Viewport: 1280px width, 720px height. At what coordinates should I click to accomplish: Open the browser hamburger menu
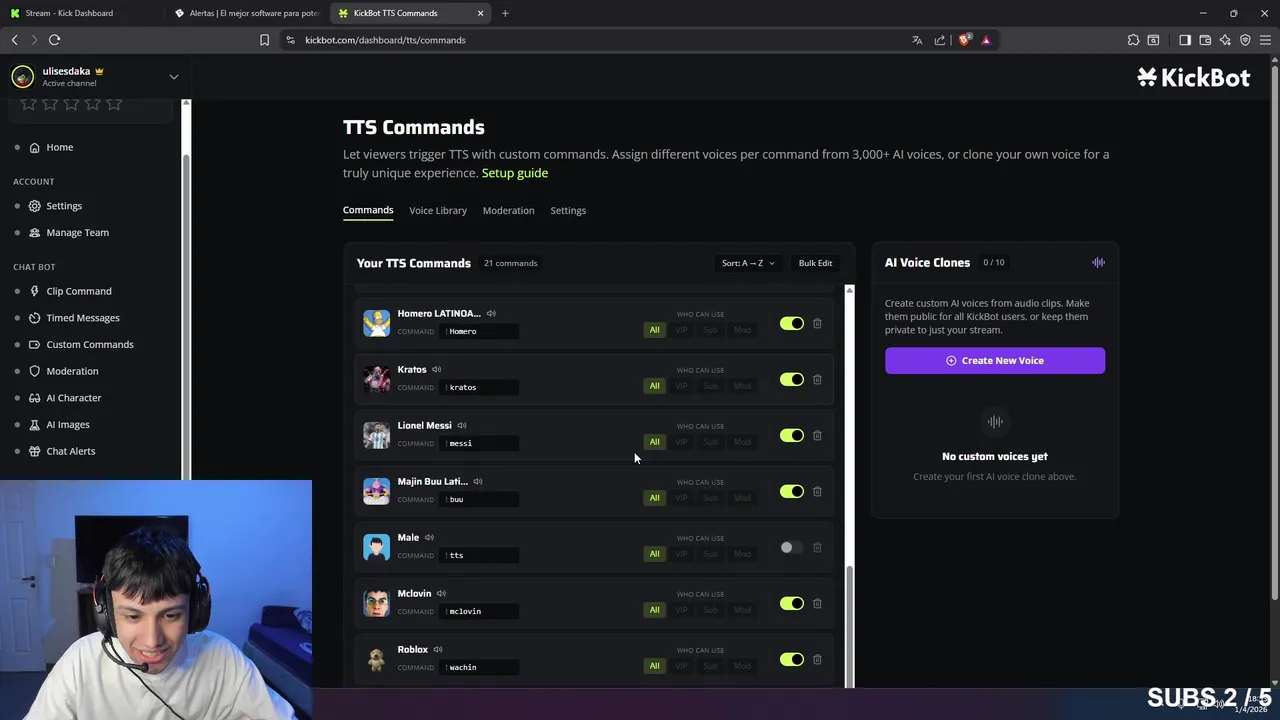1265,40
